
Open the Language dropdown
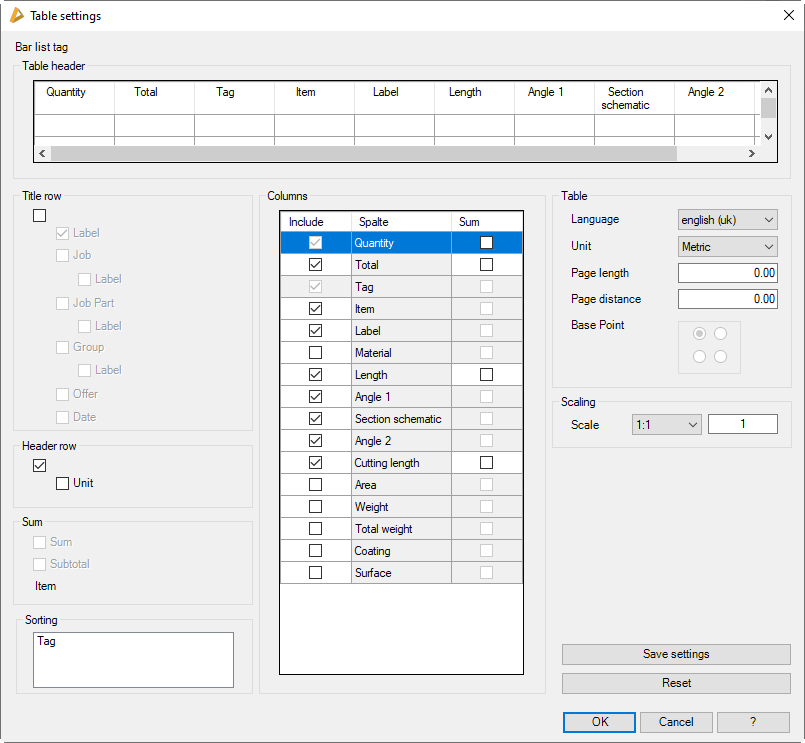click(727, 219)
